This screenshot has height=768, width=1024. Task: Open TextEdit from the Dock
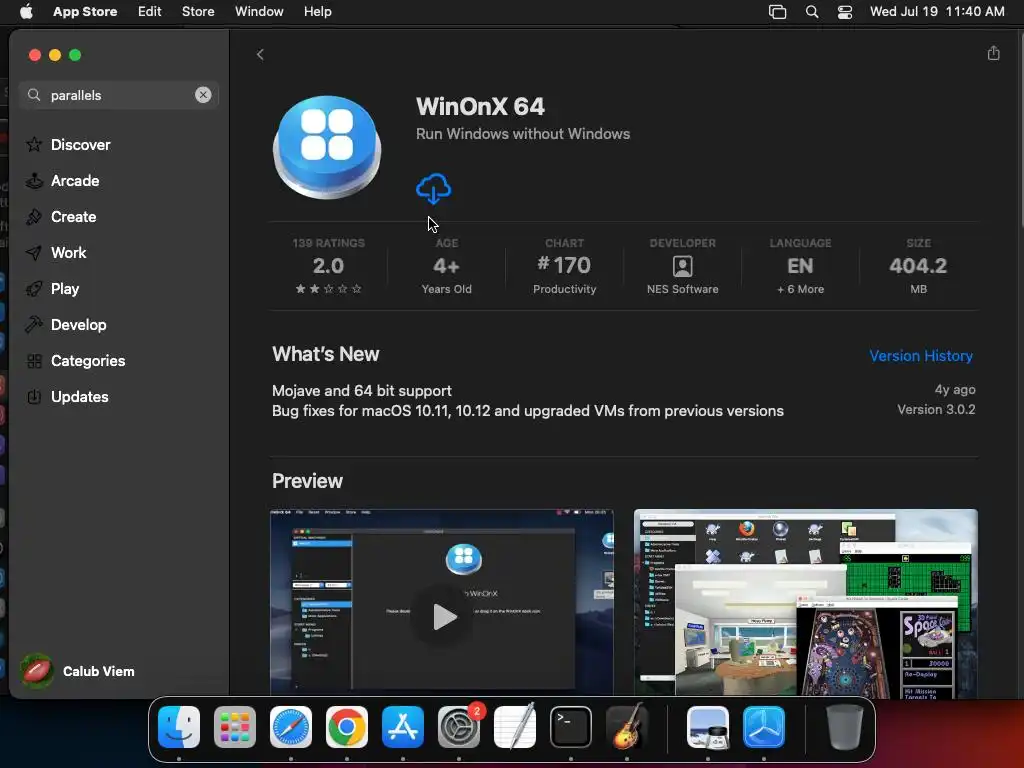(515, 727)
